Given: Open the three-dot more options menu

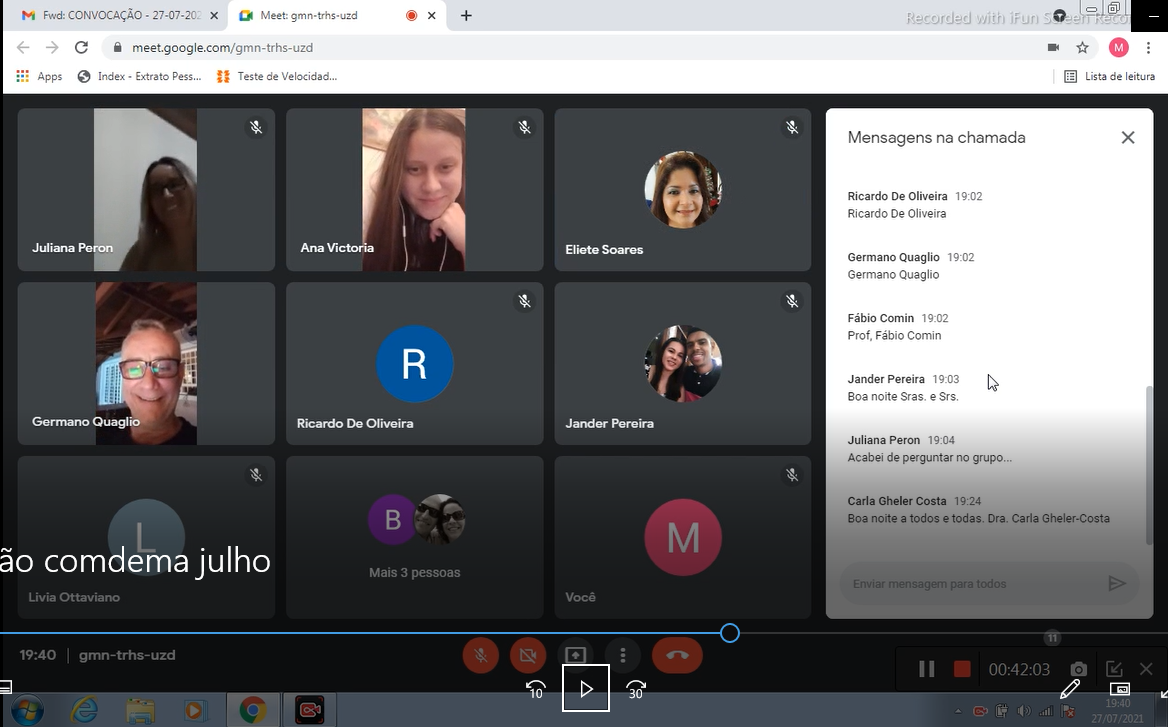Looking at the screenshot, I should (x=623, y=655).
